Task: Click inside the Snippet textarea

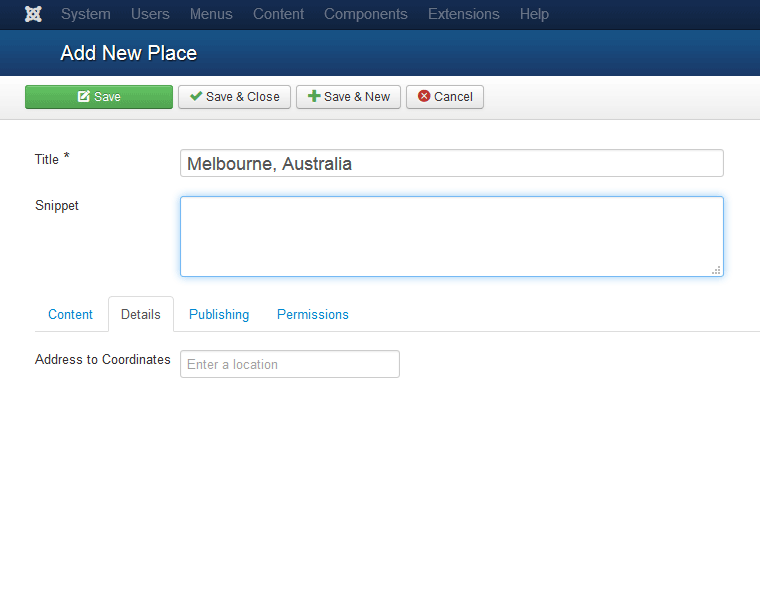Action: click(452, 236)
